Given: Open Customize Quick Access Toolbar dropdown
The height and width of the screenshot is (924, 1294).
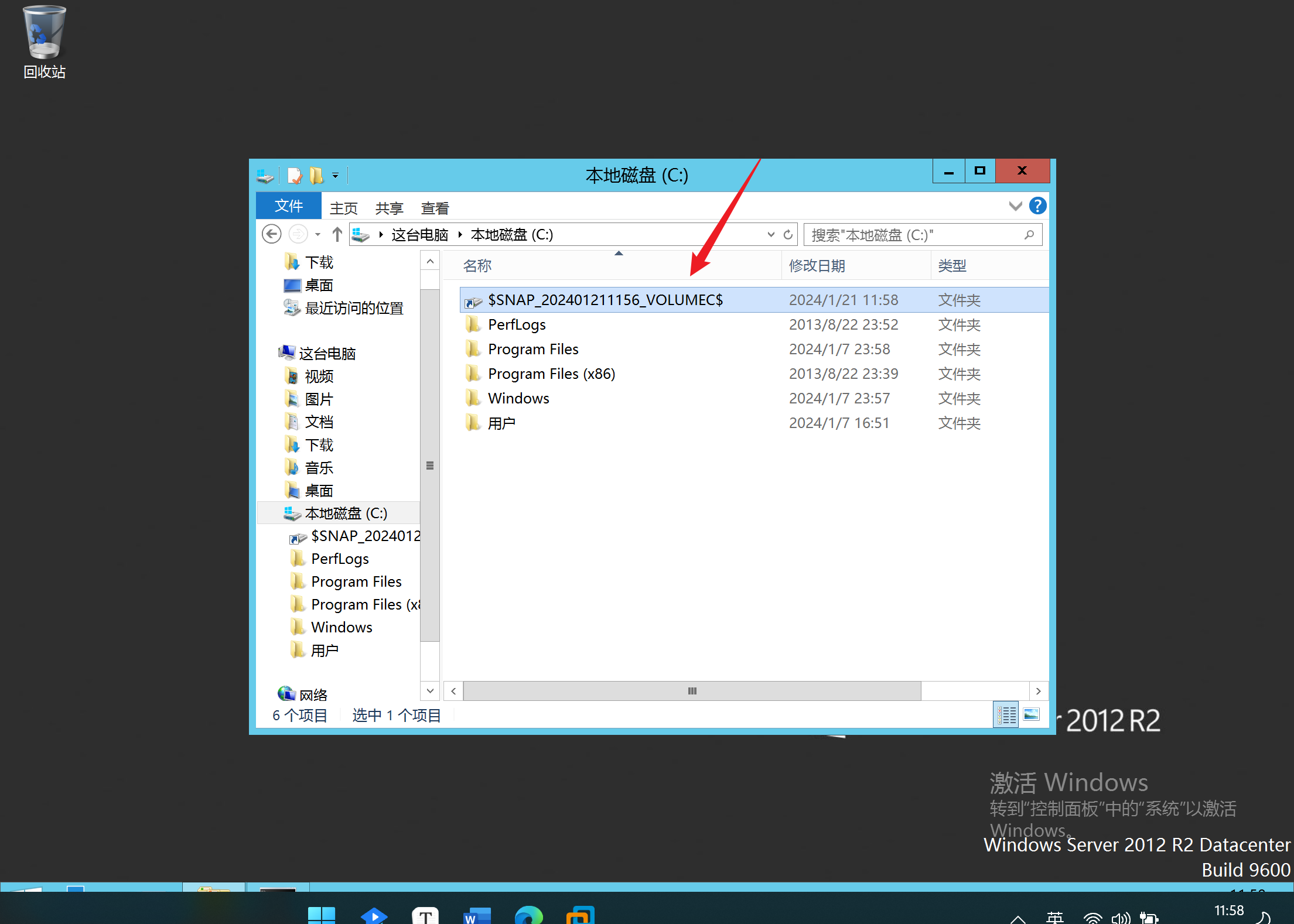Looking at the screenshot, I should click(x=336, y=175).
